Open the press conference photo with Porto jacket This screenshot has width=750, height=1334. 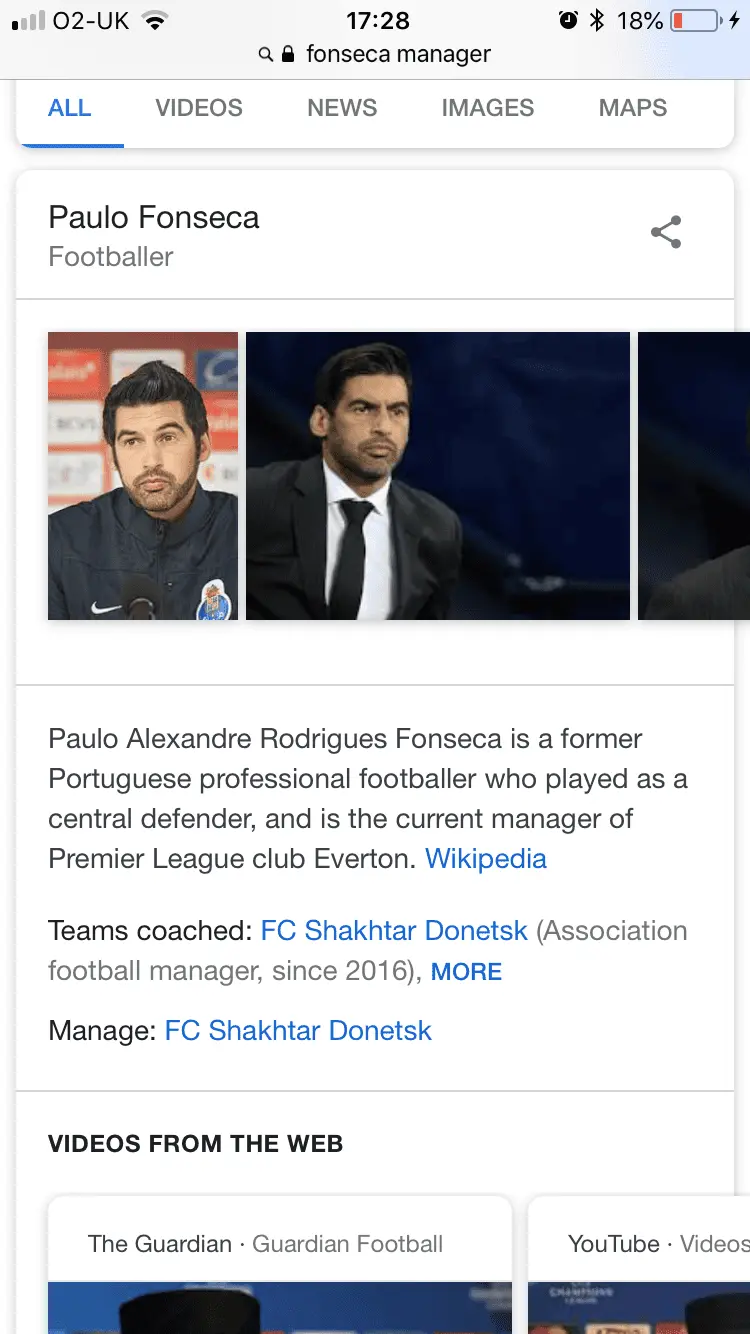pos(143,476)
